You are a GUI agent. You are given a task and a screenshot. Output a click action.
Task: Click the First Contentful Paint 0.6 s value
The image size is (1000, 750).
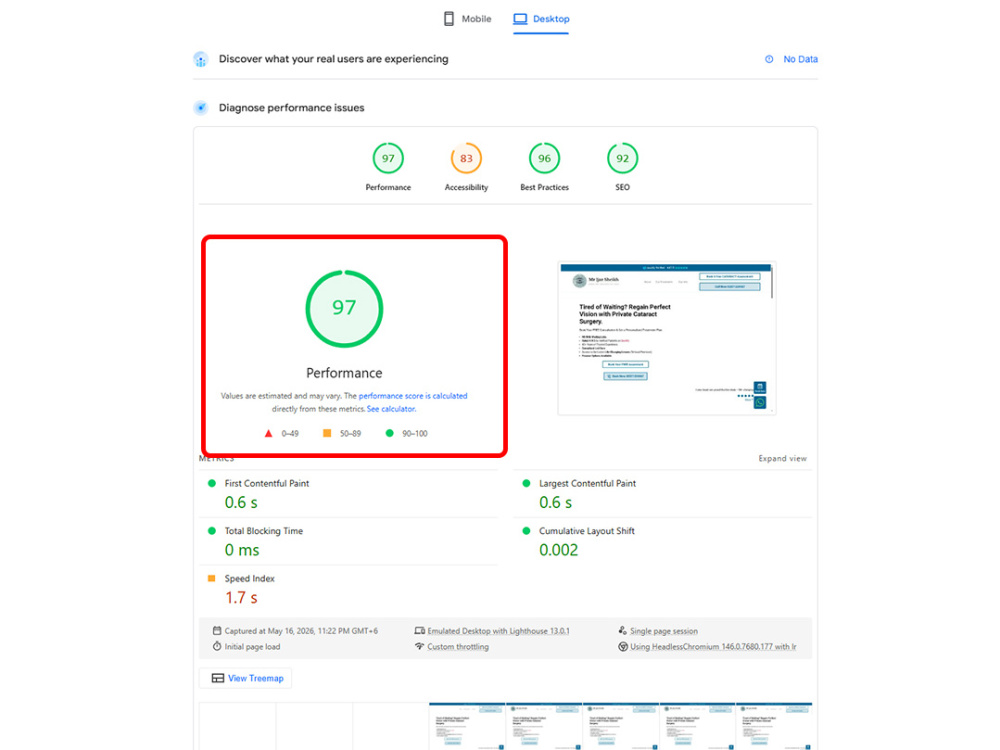pos(241,503)
